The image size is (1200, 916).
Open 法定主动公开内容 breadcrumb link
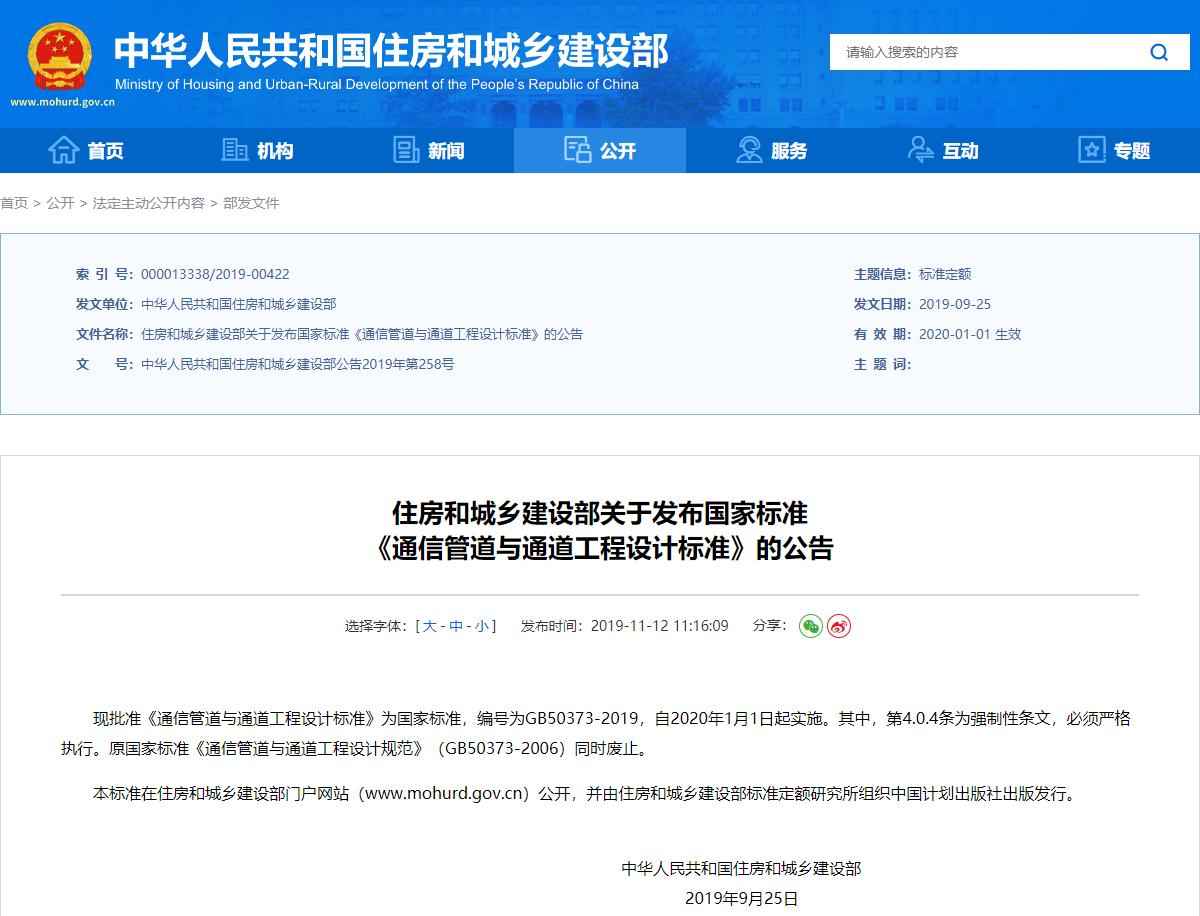point(148,203)
